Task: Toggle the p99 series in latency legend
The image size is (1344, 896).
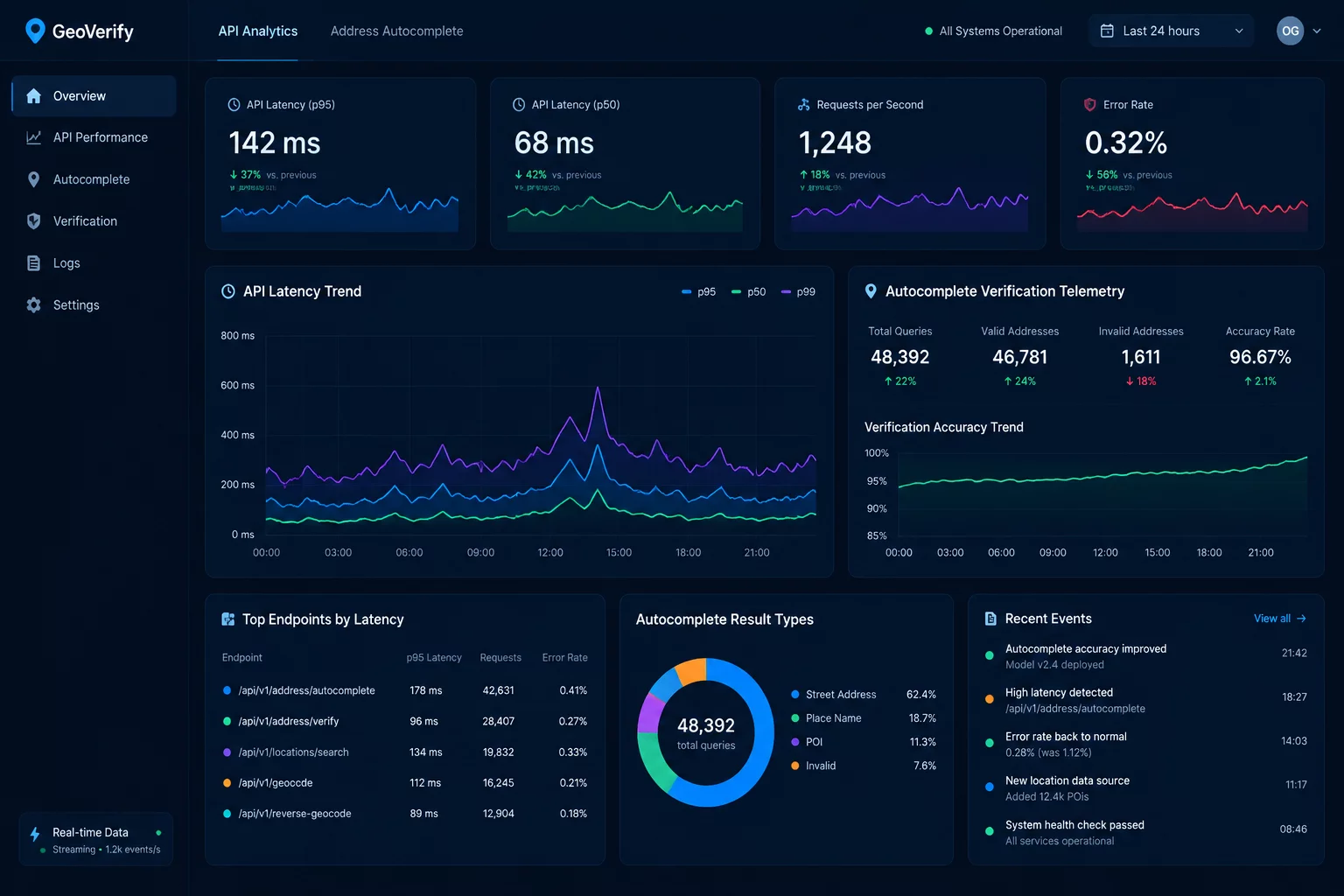Action: [x=798, y=292]
